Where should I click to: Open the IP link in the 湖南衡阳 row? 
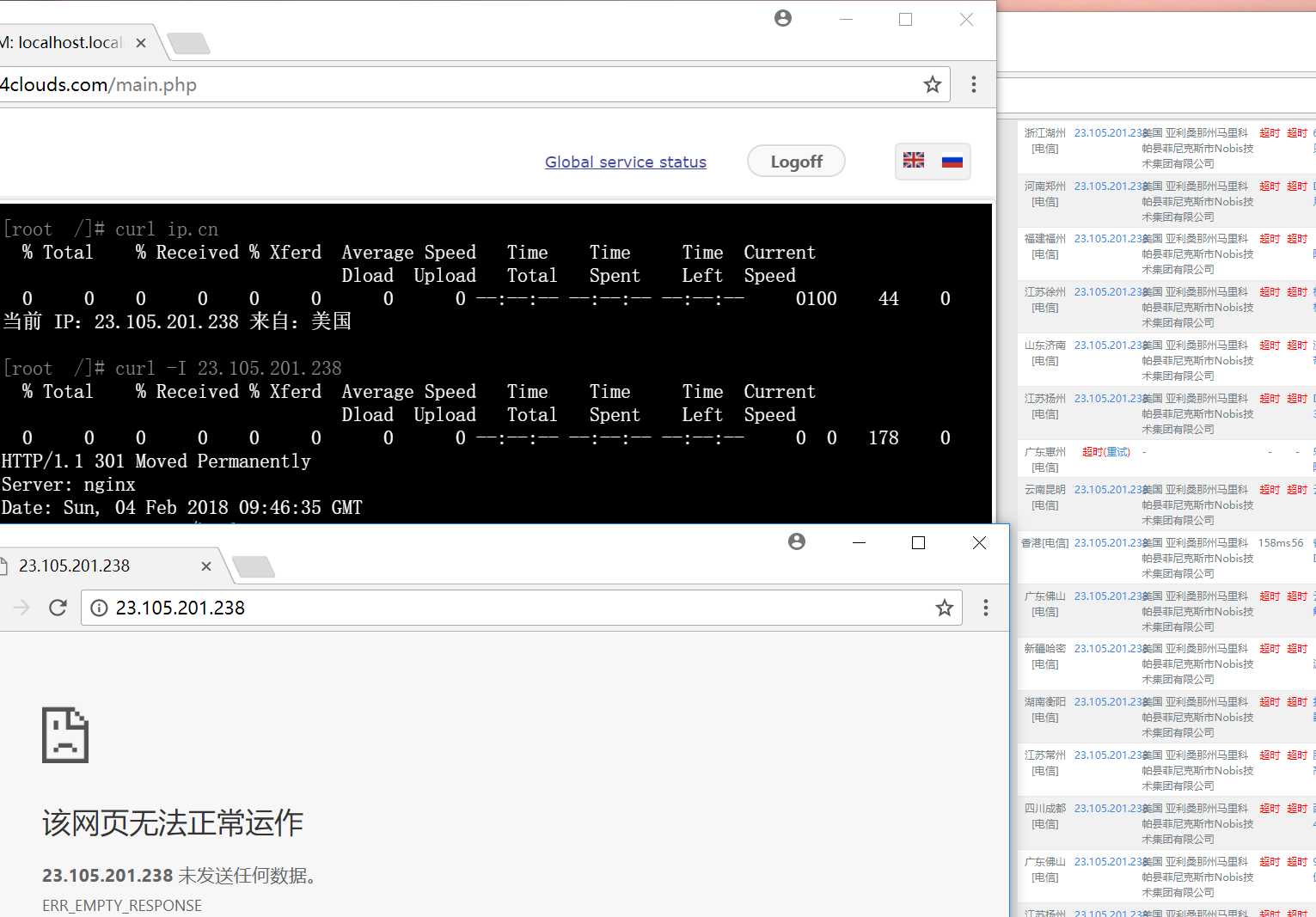click(1108, 702)
